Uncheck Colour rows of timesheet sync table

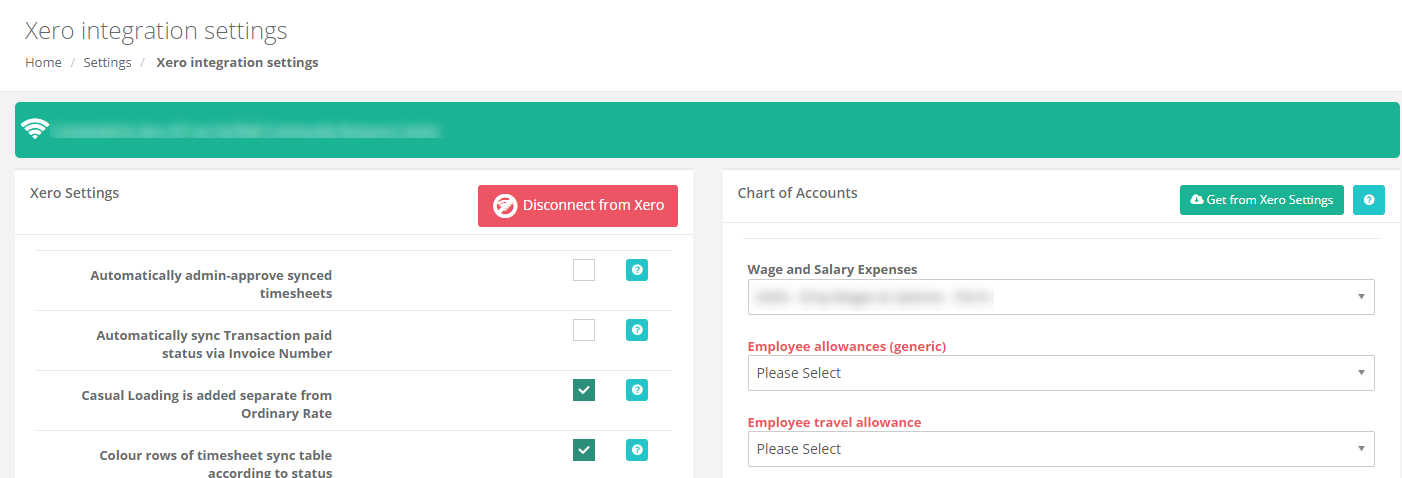(x=584, y=450)
